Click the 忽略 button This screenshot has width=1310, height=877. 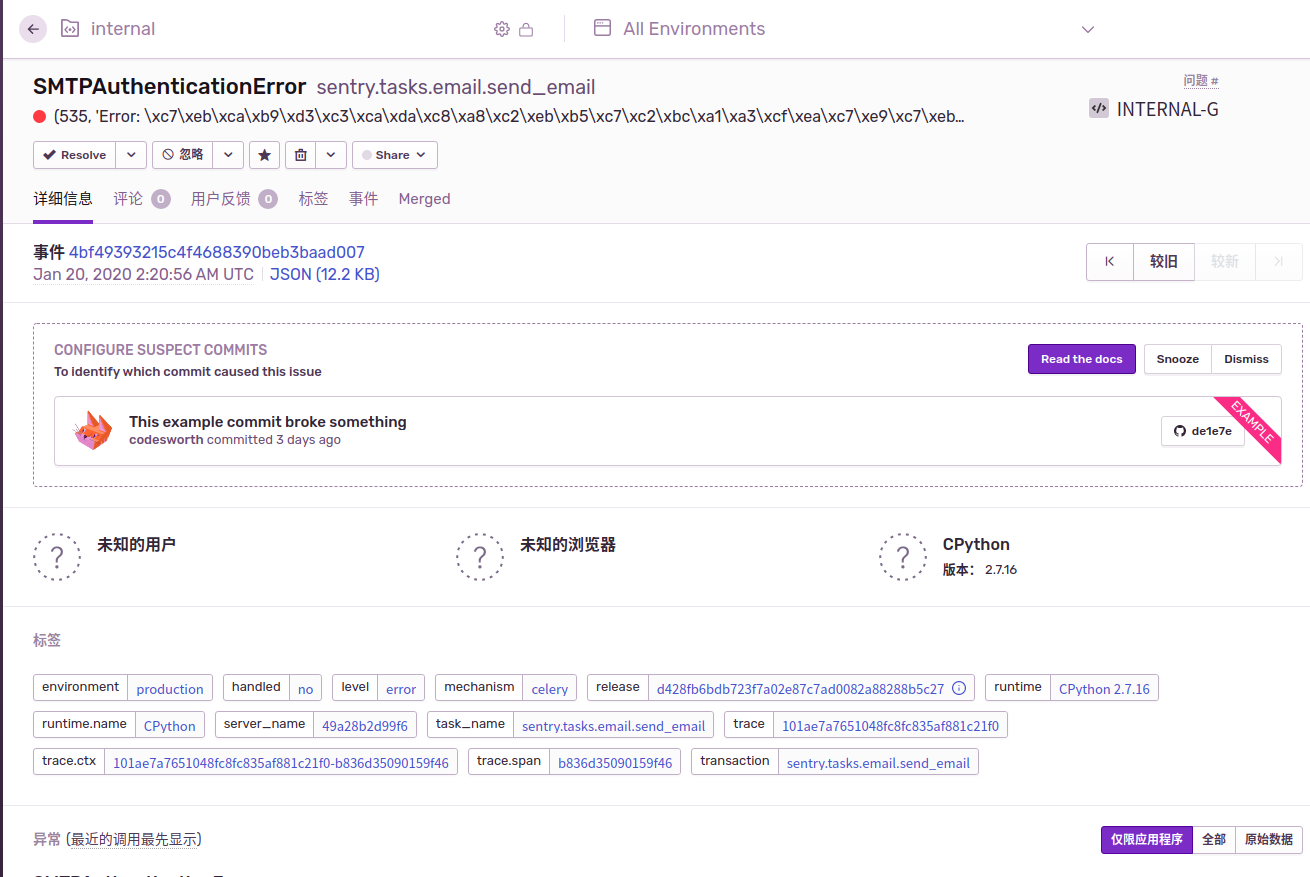182,155
